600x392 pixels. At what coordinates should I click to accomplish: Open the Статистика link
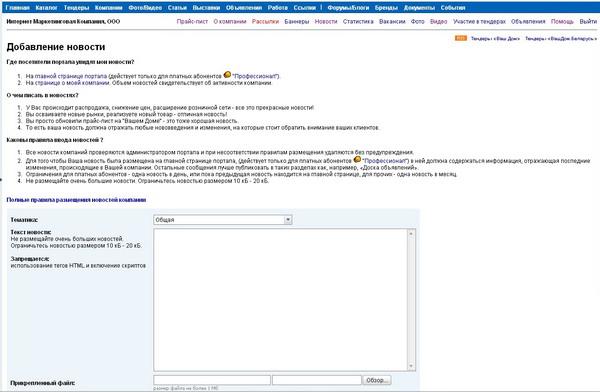(358, 21)
